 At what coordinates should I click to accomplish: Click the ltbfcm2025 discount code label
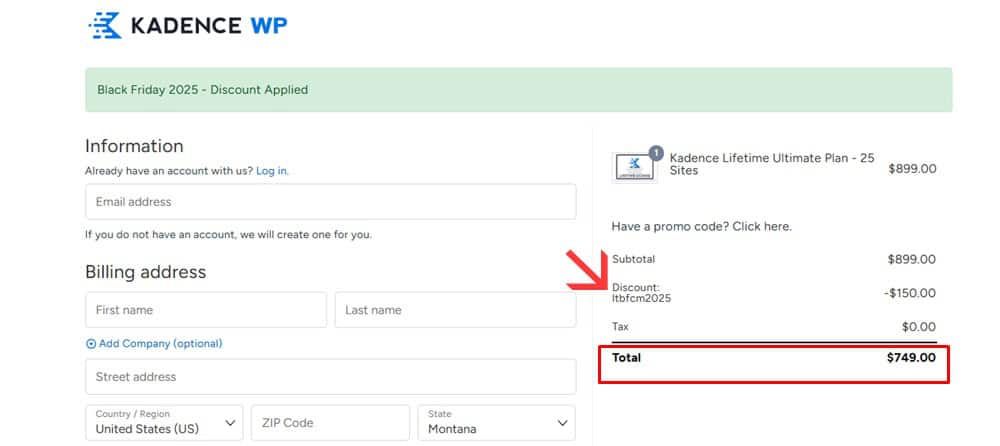tap(641, 298)
